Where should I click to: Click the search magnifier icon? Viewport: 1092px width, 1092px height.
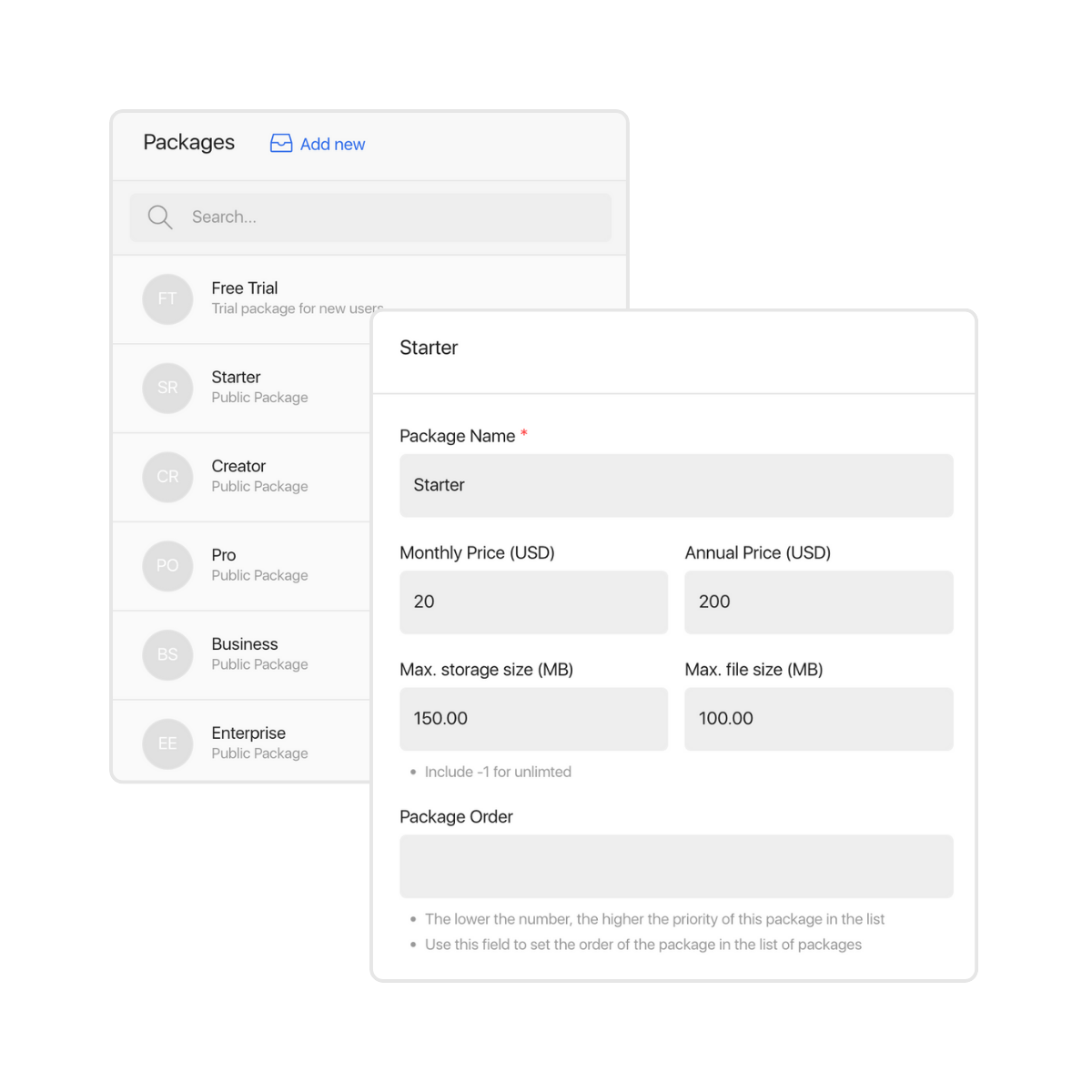[160, 217]
